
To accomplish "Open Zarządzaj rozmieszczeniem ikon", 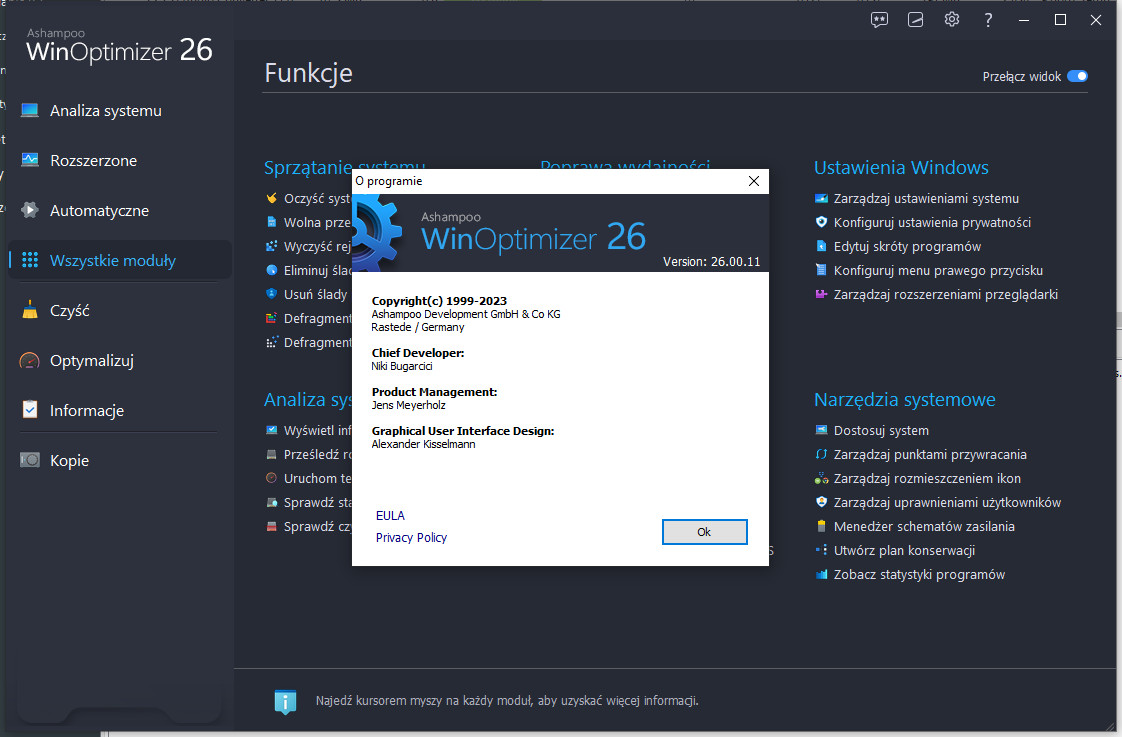I will [x=927, y=478].
